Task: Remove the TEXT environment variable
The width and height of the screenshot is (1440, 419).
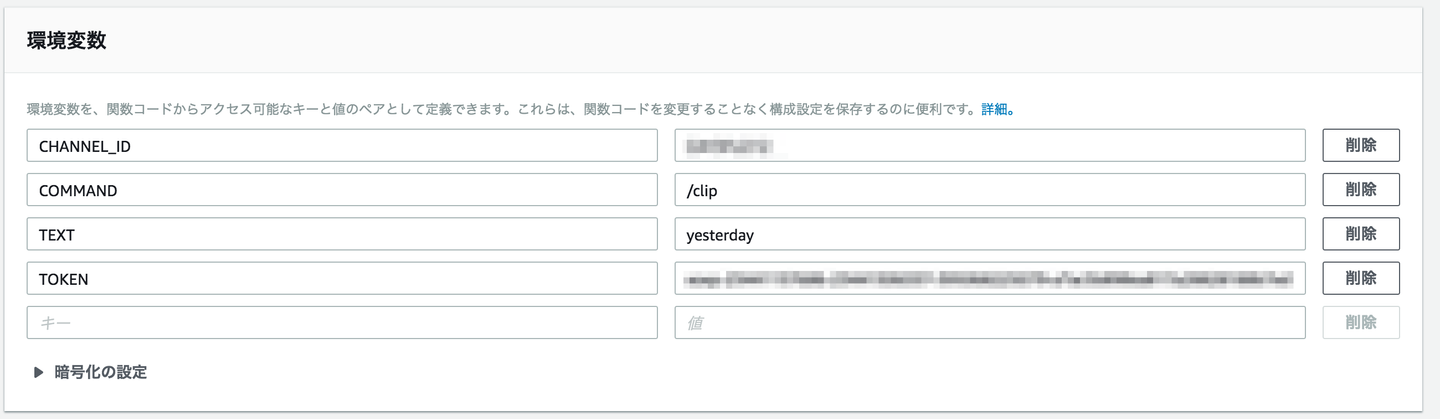Action: coord(1360,235)
